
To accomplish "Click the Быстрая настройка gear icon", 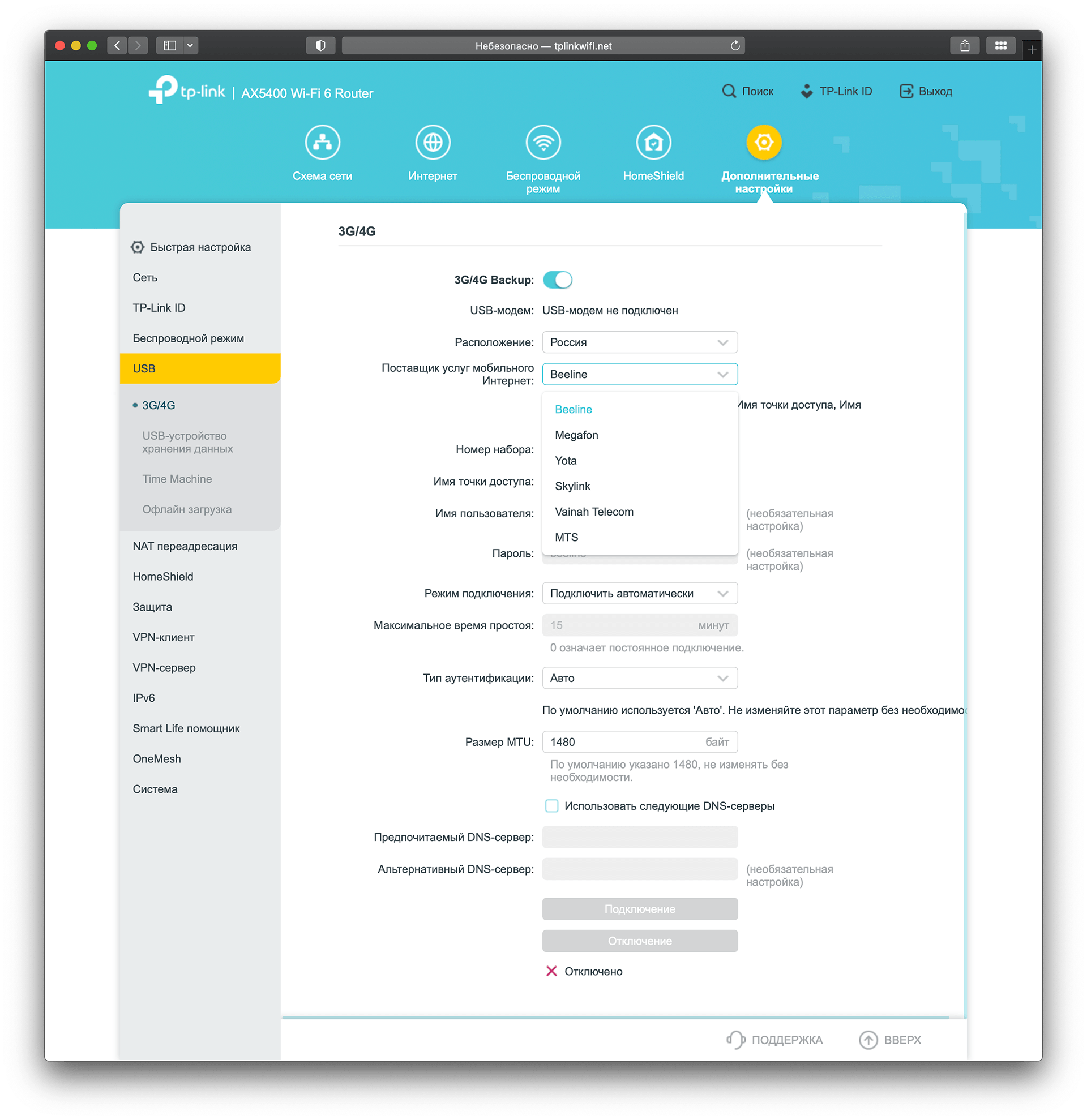I will tap(137, 247).
